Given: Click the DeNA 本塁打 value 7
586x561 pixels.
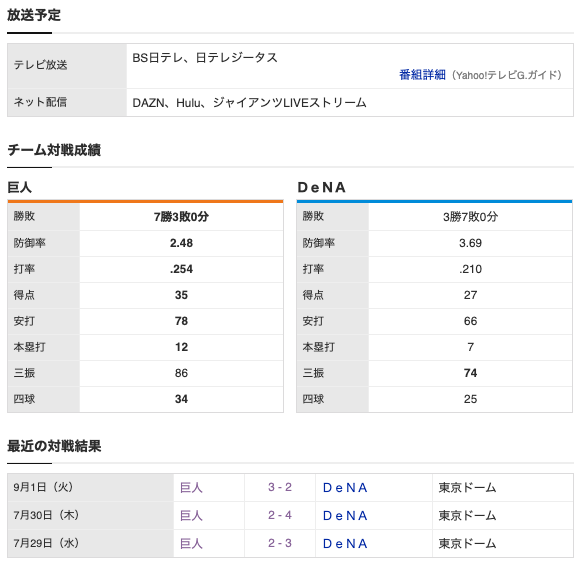Looking at the screenshot, I should pos(470,347).
